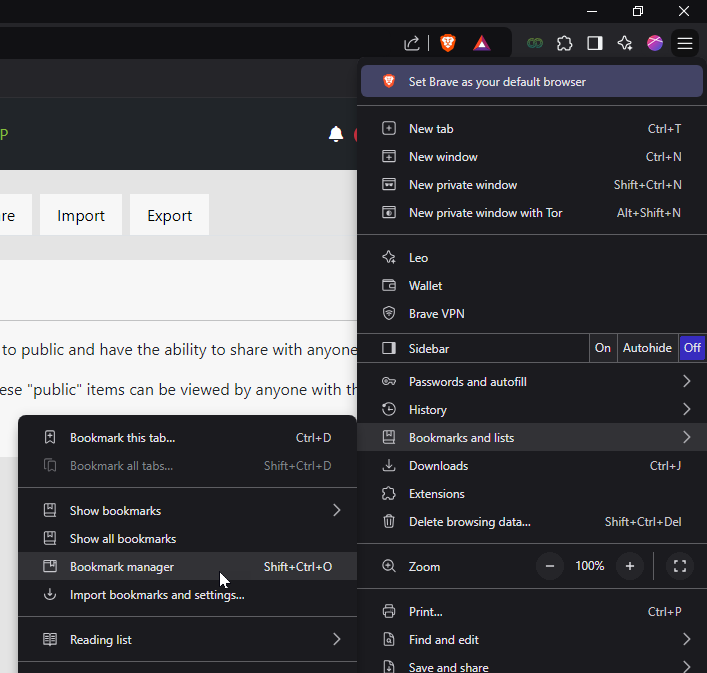Click the Bookmark manager icon
The width and height of the screenshot is (707, 673).
tap(50, 567)
